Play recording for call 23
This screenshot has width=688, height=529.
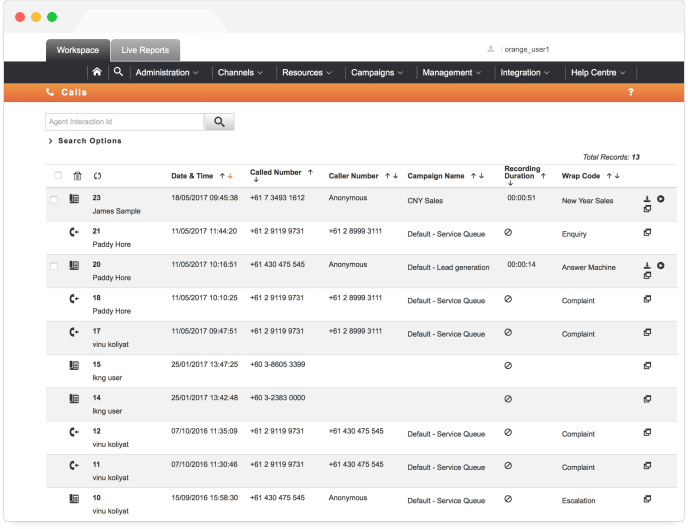coord(660,199)
